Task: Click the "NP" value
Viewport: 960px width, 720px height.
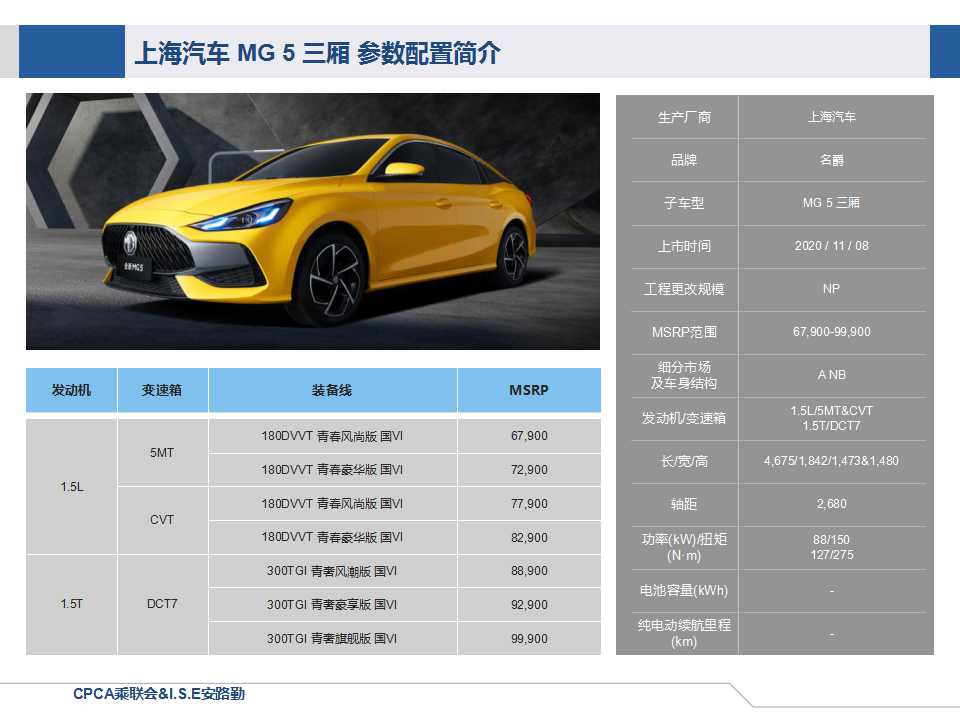Action: tap(831, 289)
